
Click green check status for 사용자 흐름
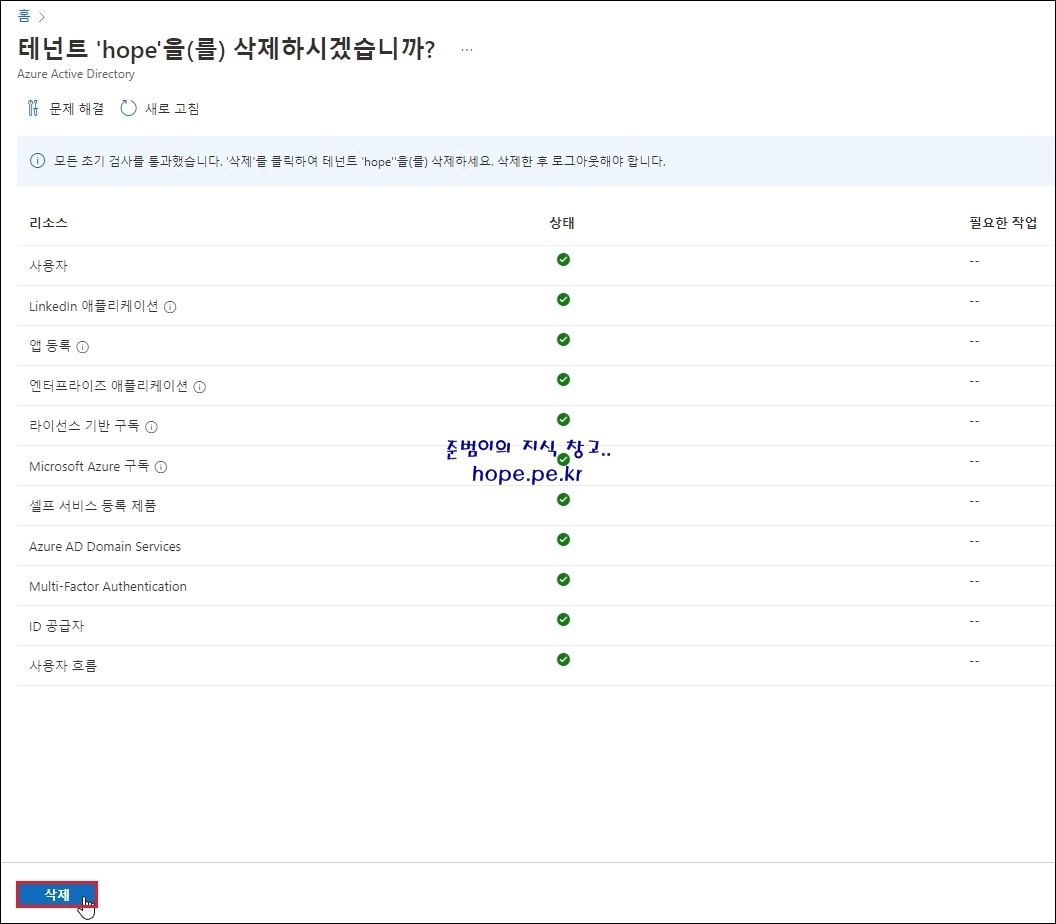(564, 659)
